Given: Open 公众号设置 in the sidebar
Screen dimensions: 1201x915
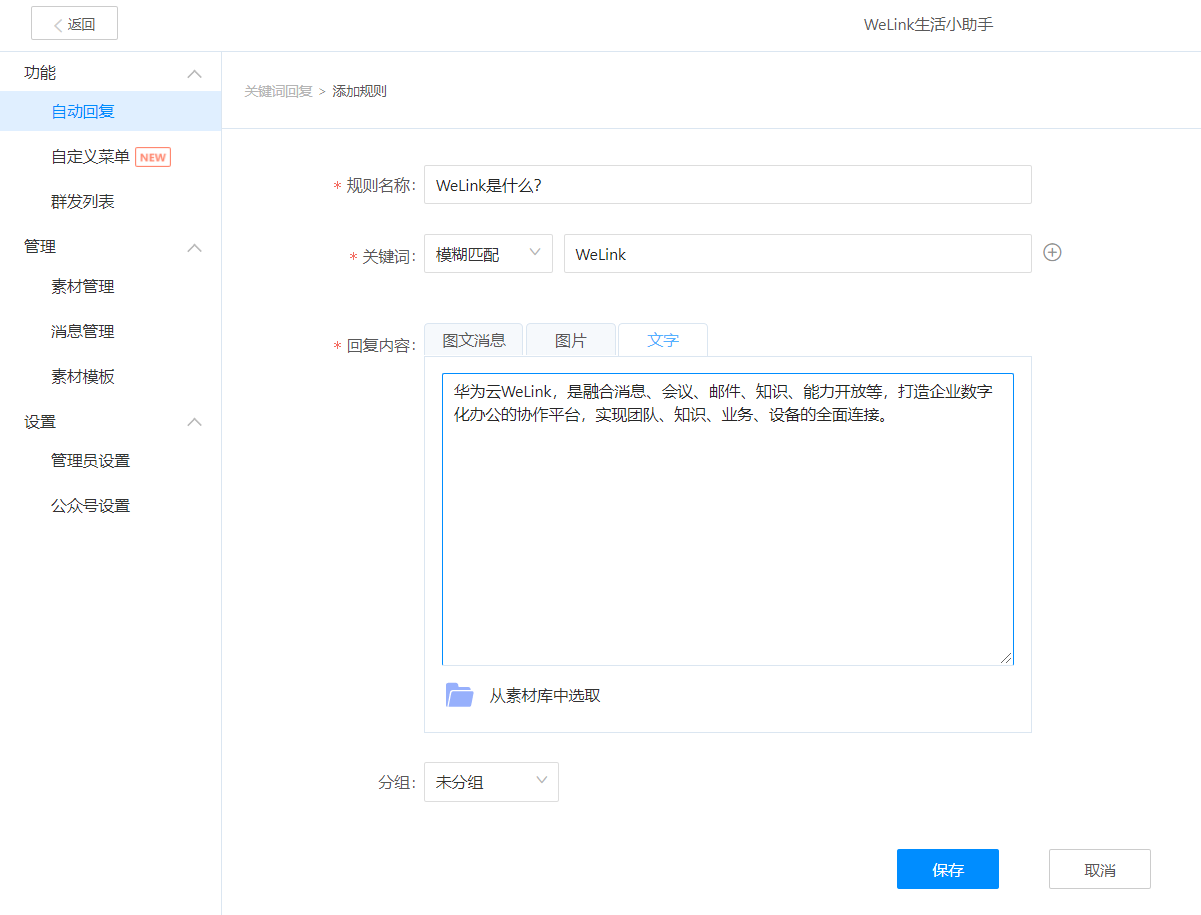Looking at the screenshot, I should [x=89, y=505].
